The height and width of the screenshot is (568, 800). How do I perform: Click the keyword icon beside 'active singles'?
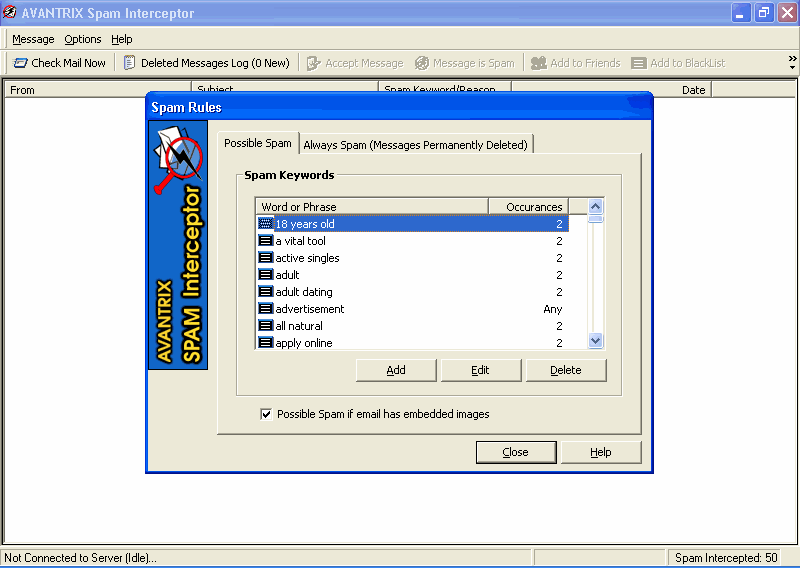[265, 258]
